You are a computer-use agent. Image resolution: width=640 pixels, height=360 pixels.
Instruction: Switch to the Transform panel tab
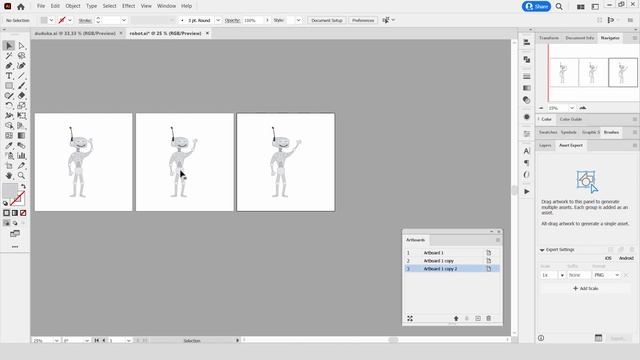pos(549,38)
